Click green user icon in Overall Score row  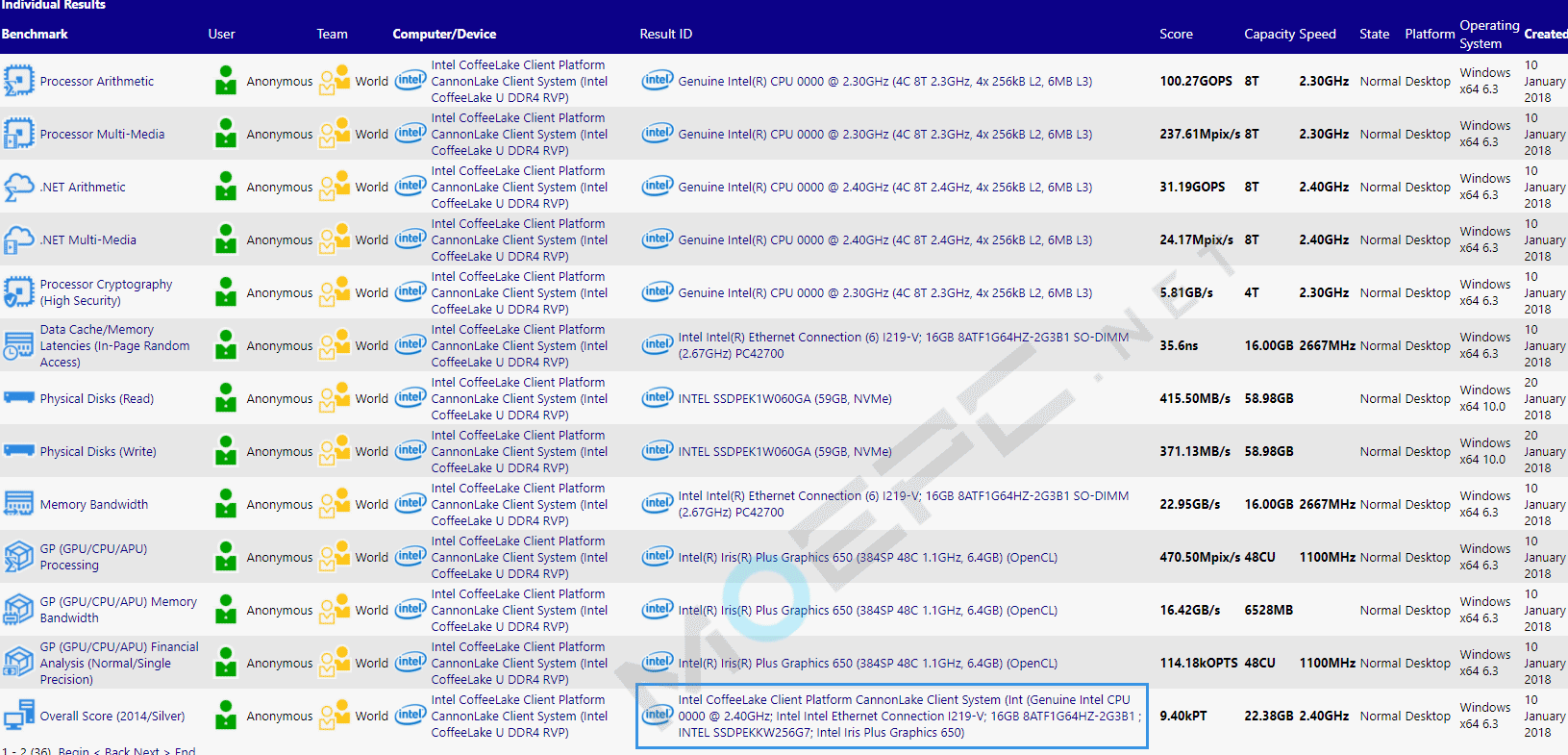coord(226,716)
